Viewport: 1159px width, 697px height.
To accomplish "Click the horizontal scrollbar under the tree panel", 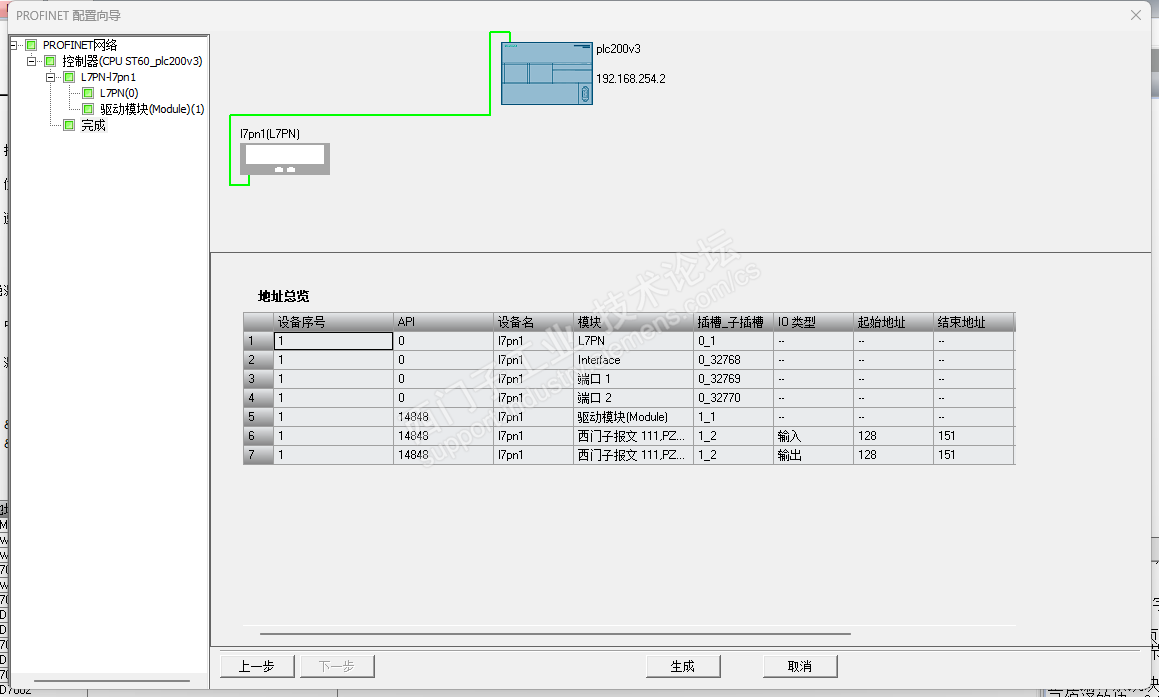I will 112,681.
